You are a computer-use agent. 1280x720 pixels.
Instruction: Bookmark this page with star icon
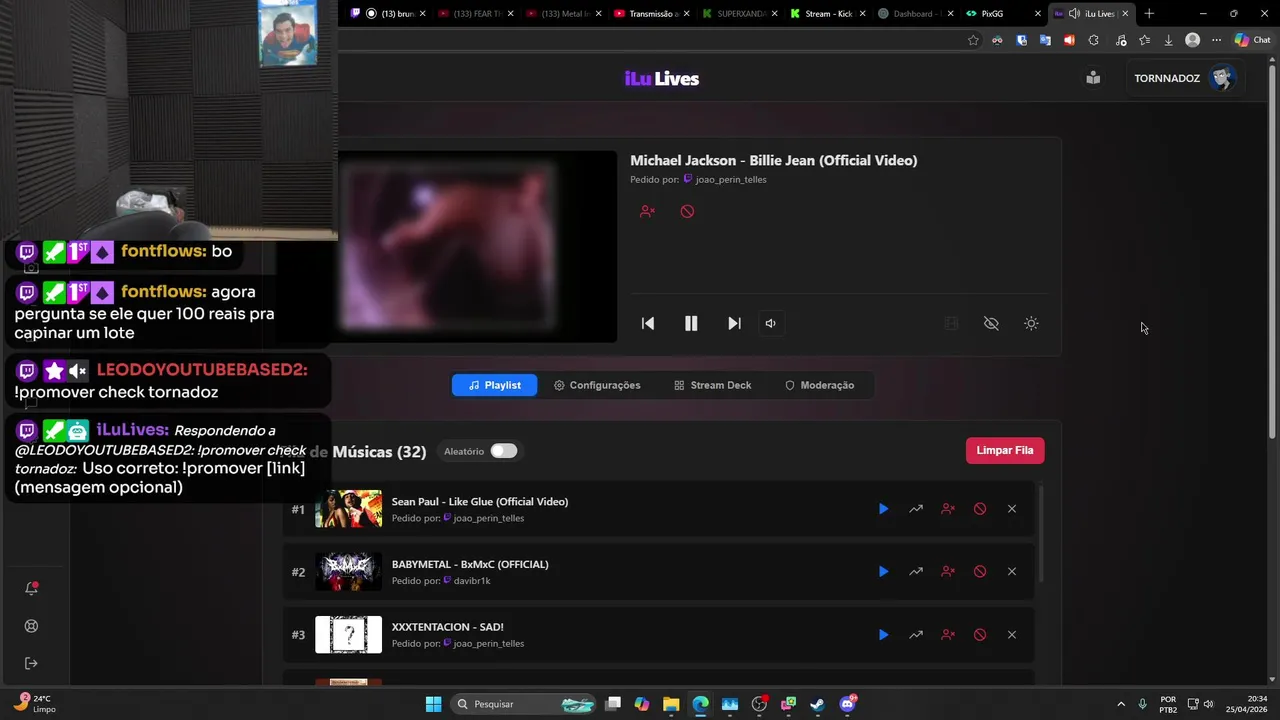[x=973, y=40]
